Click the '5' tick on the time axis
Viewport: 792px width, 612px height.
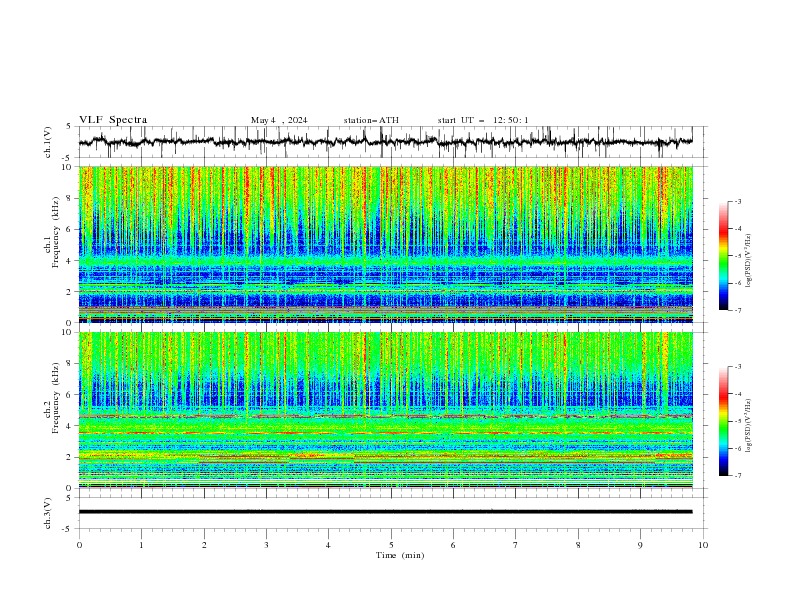click(391, 545)
